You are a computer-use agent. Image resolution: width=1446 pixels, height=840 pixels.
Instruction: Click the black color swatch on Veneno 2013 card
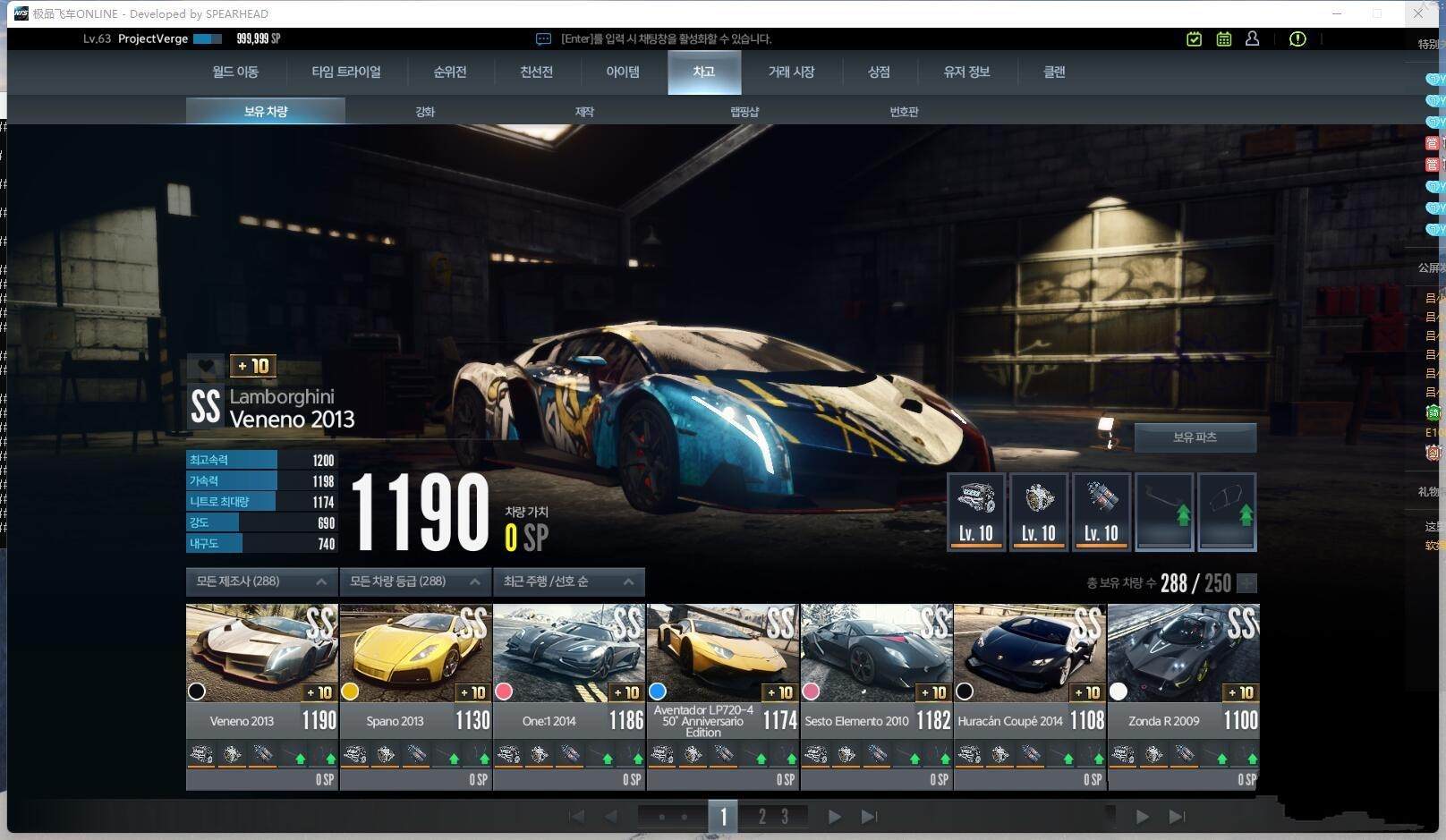coord(197,691)
